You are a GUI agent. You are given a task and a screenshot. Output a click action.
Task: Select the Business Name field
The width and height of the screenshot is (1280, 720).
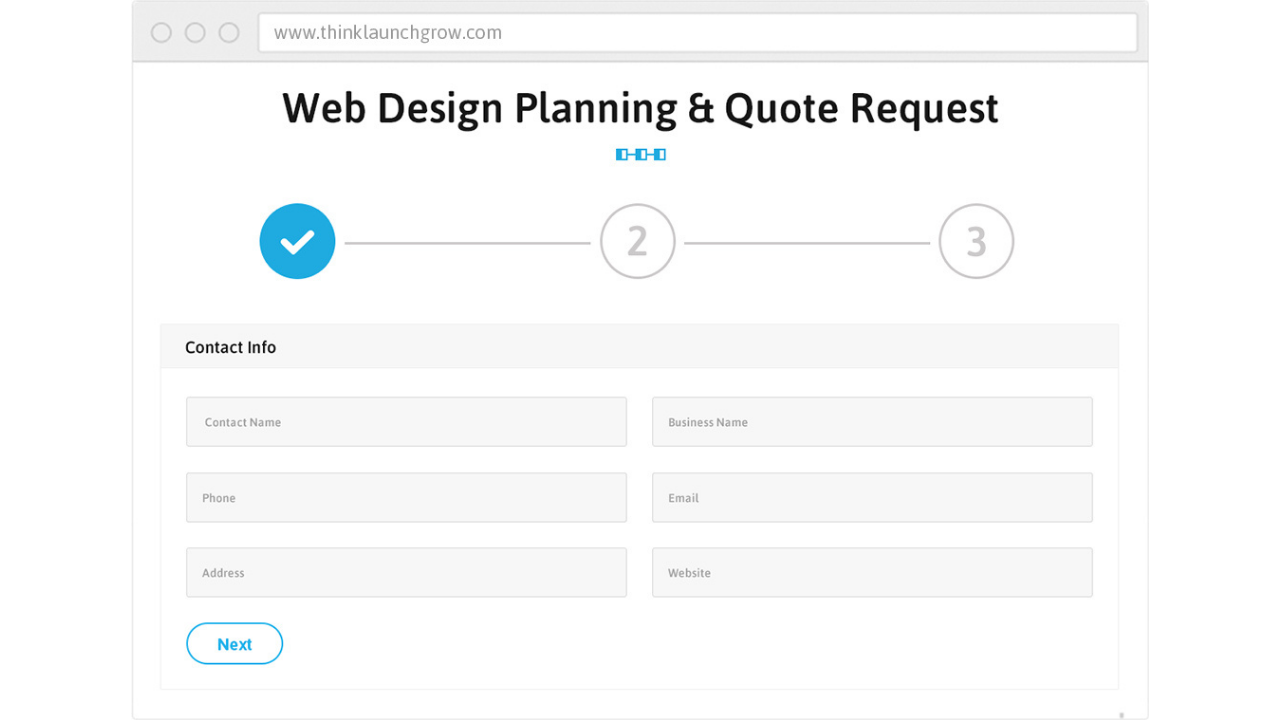pos(871,422)
